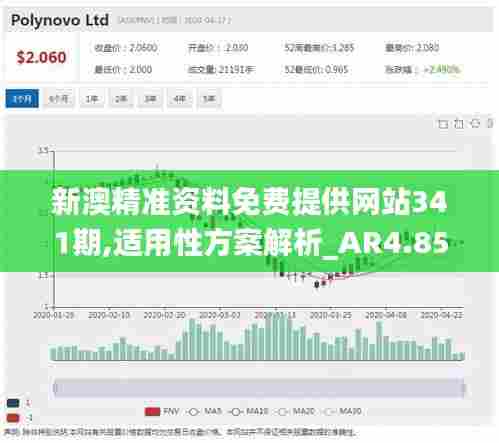Select the 3个月 time range tab
Viewport: 499px width, 443px height.
click(22, 99)
